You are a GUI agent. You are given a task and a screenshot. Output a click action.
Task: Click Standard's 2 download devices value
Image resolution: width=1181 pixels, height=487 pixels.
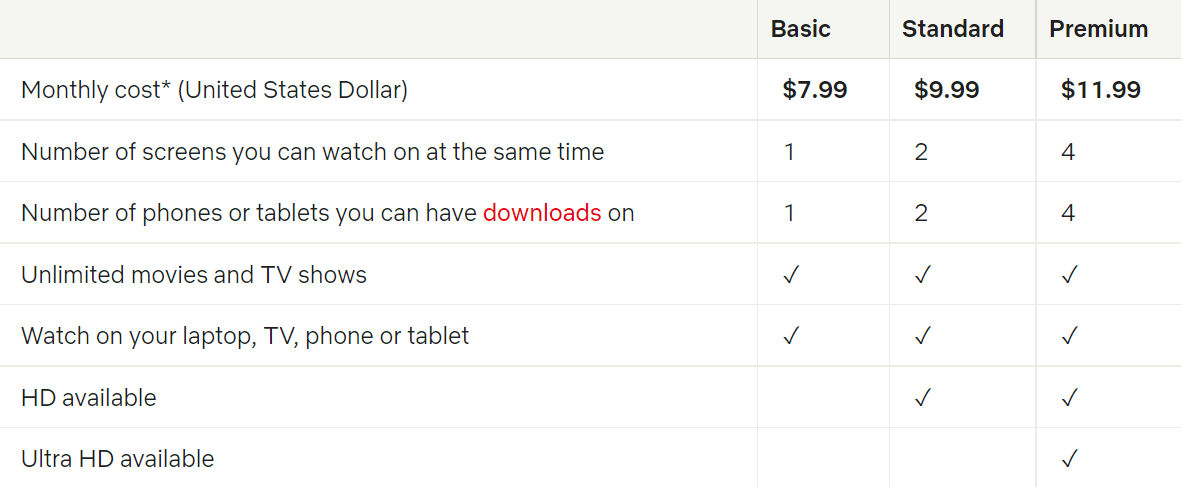(x=921, y=213)
